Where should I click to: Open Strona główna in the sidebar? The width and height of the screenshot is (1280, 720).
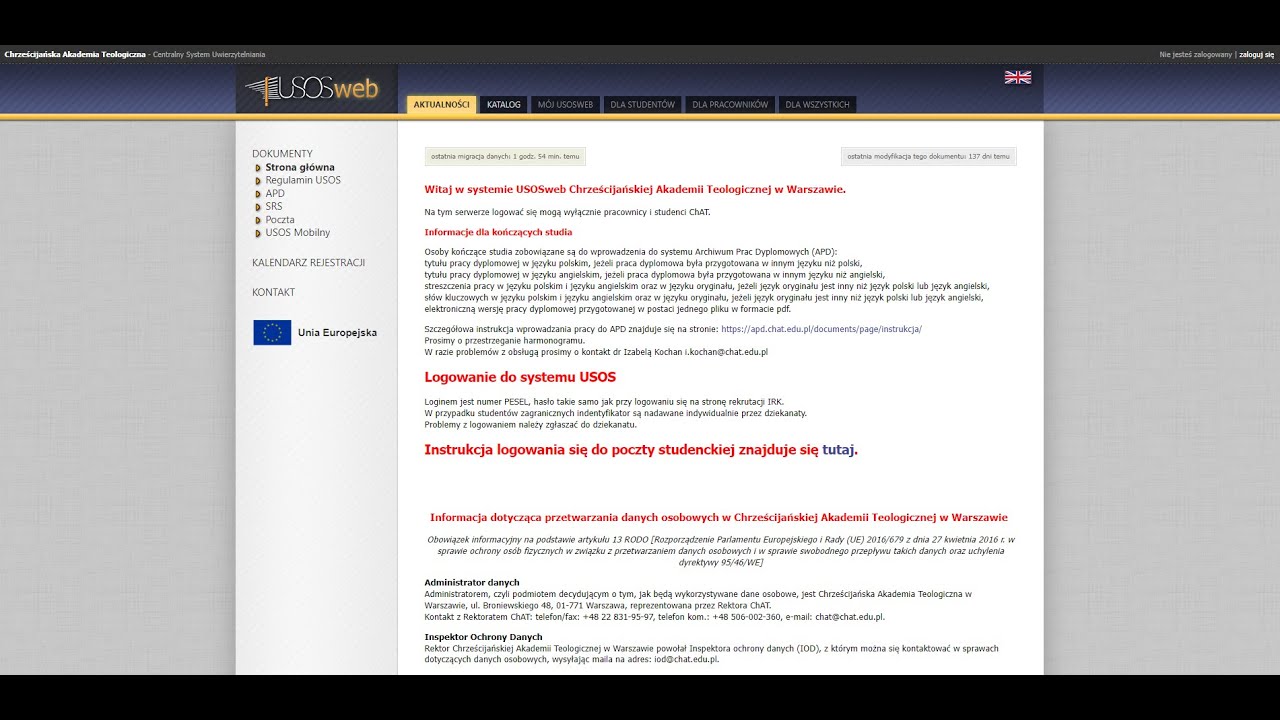(x=300, y=168)
